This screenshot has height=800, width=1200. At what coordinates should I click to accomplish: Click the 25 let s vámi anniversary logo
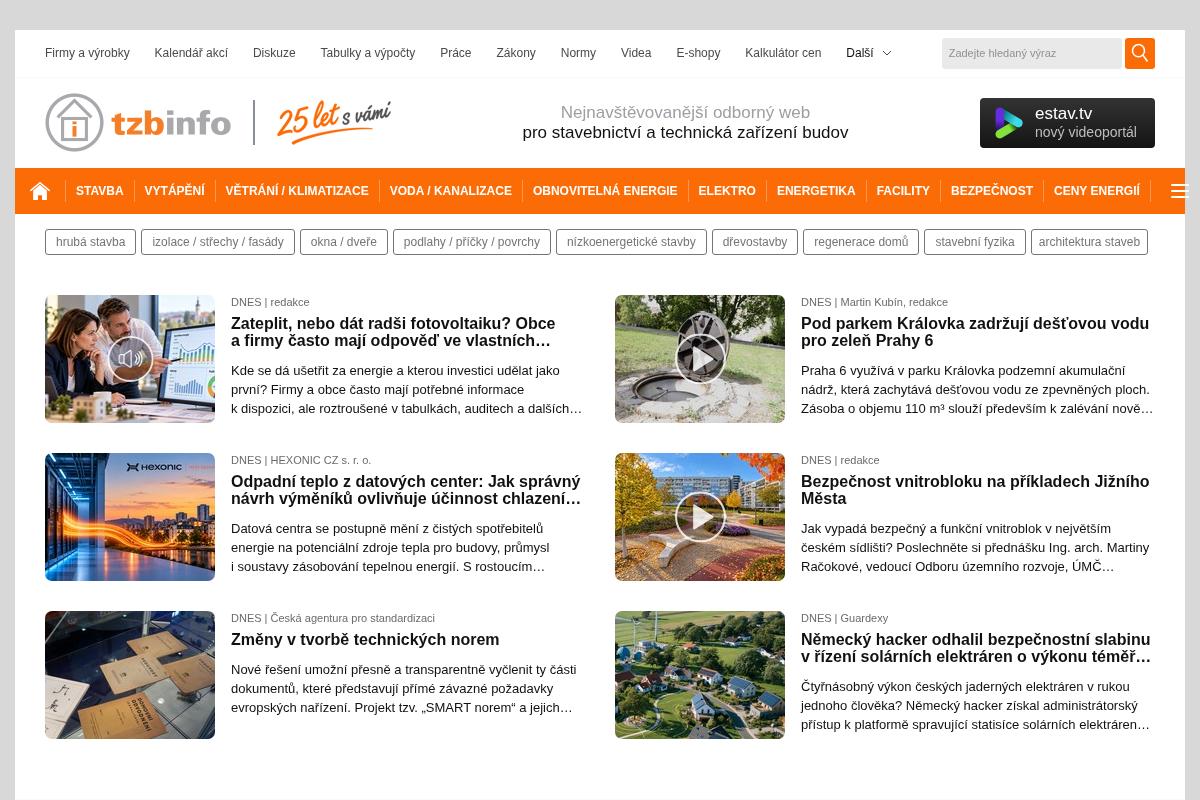pyautogui.click(x=333, y=122)
